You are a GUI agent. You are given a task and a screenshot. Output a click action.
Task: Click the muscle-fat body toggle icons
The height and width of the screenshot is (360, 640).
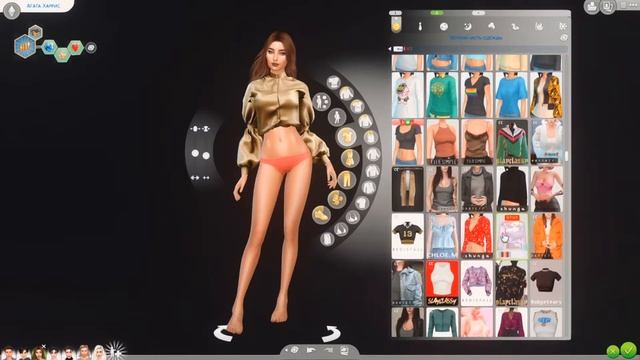pos(200,129)
